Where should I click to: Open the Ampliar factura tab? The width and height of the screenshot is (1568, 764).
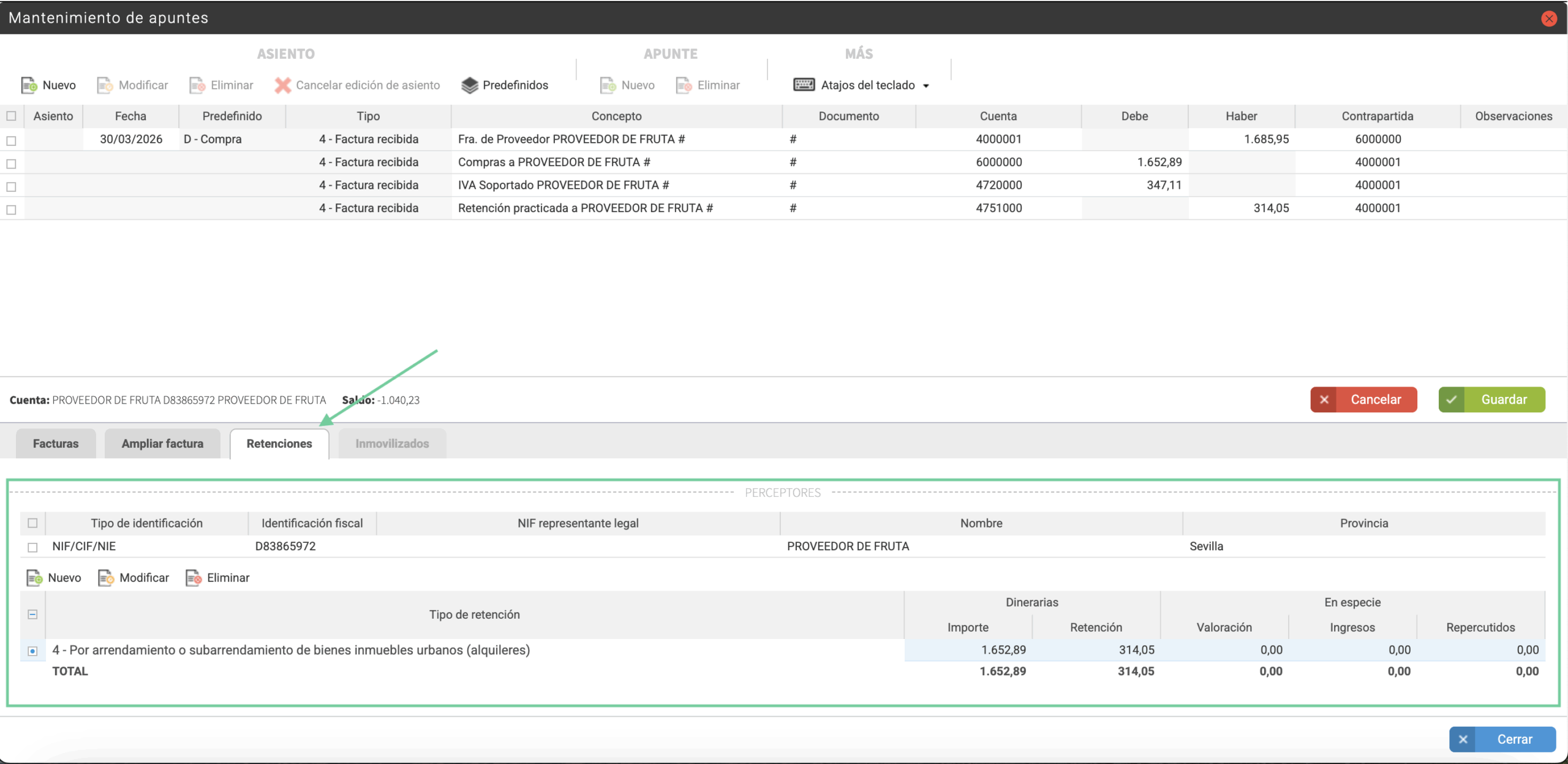162,444
